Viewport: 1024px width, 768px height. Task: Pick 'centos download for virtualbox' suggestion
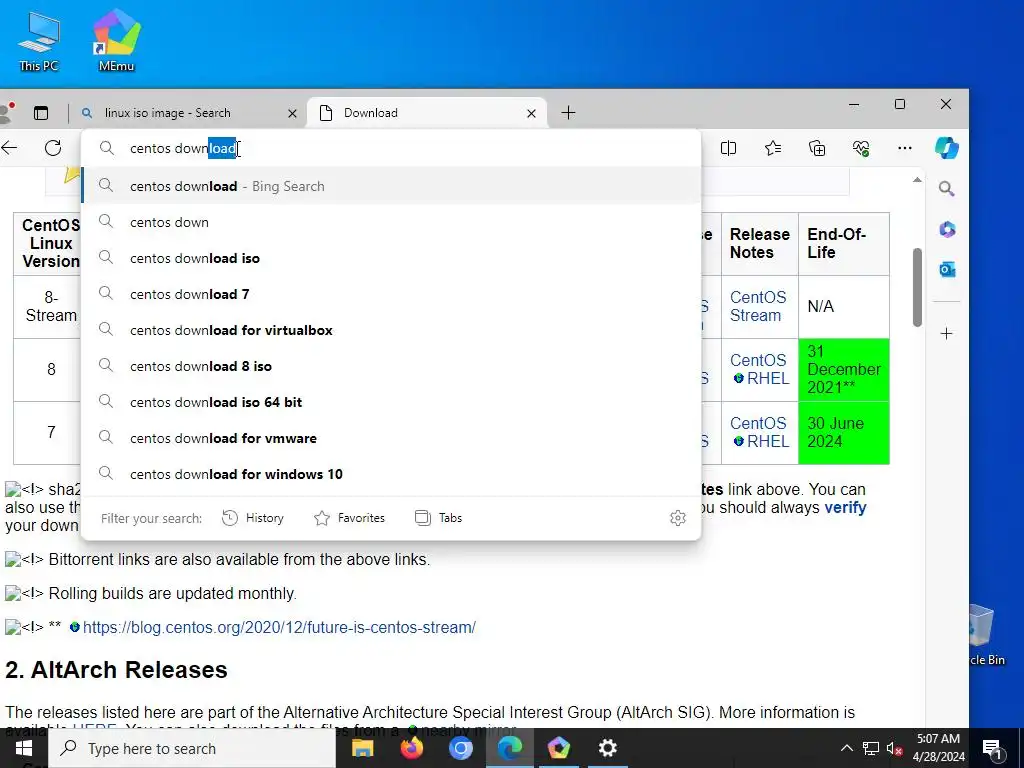[x=391, y=330]
